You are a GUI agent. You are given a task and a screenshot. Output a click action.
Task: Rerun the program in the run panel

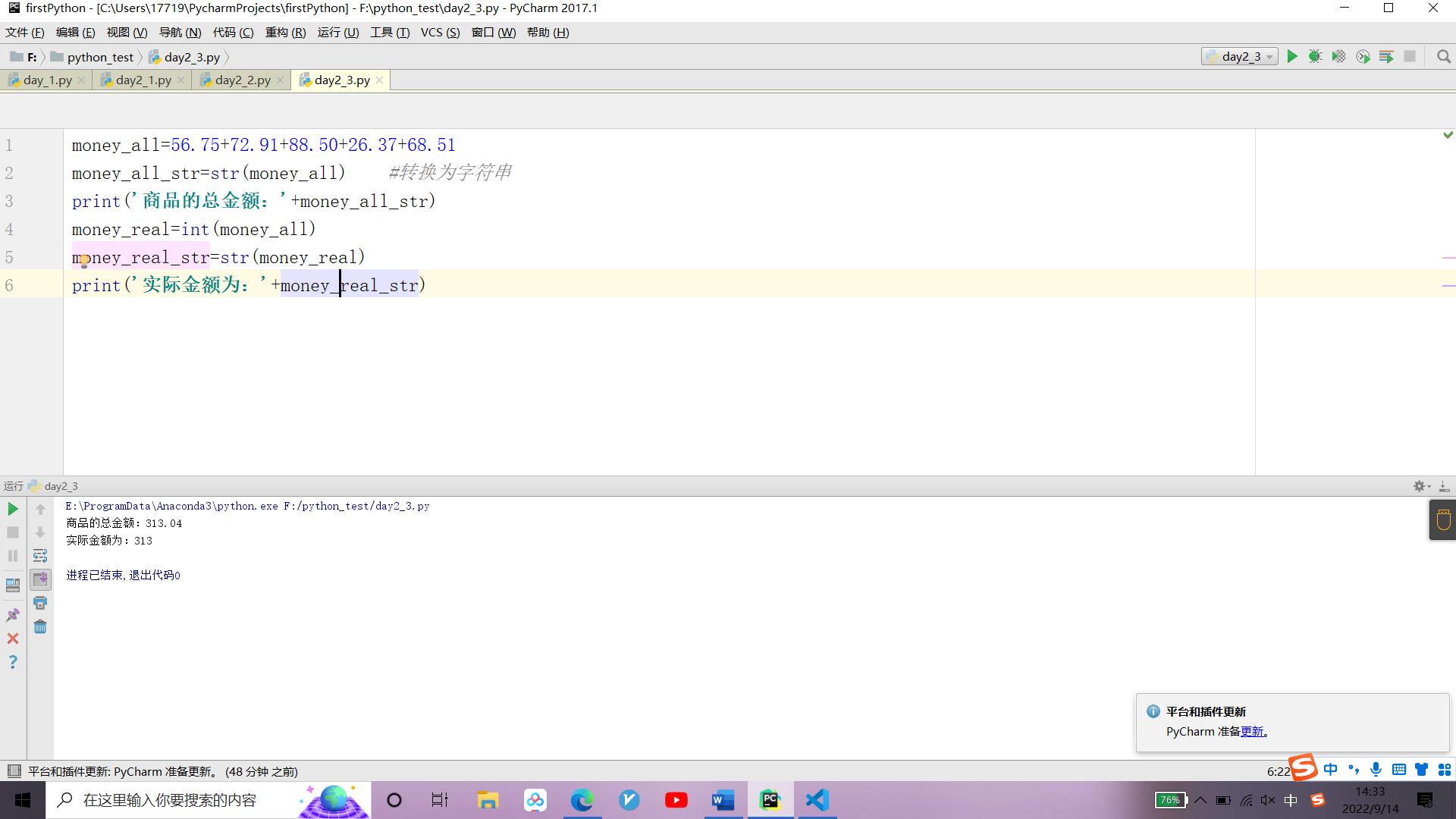[12, 510]
